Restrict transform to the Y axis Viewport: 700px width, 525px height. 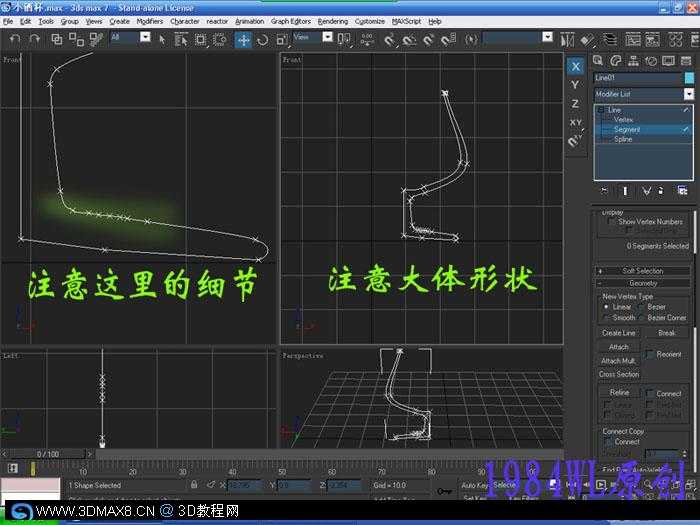click(x=575, y=85)
